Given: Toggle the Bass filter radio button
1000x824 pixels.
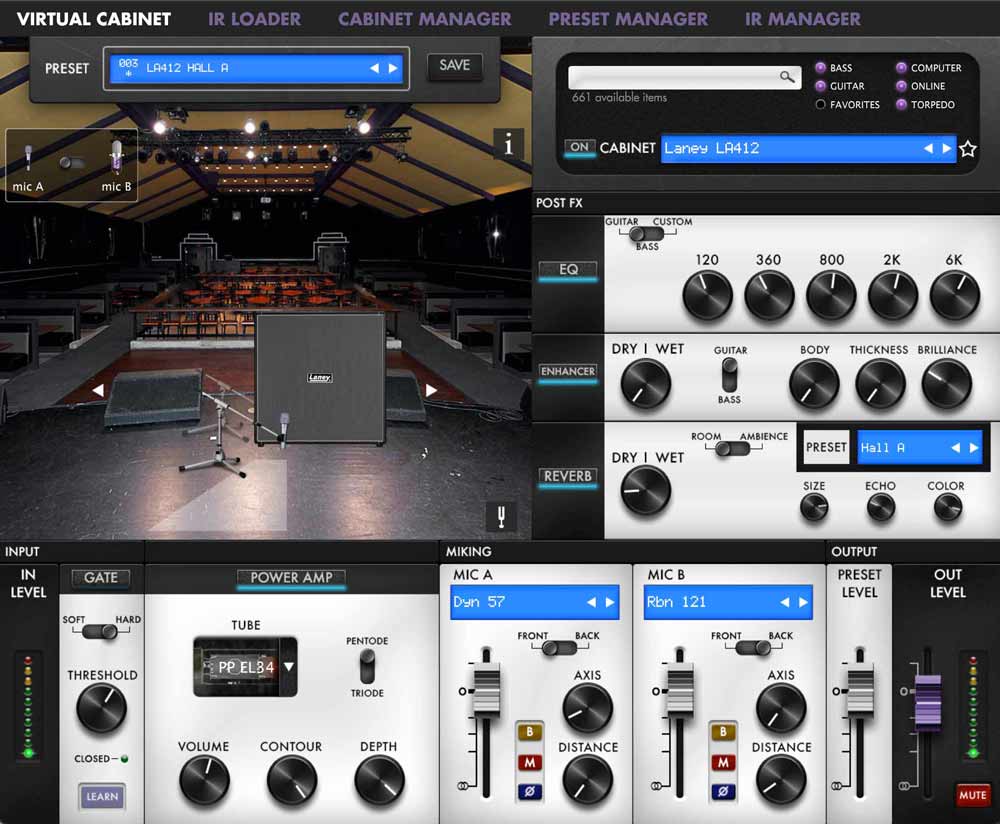Looking at the screenshot, I should tap(820, 68).
